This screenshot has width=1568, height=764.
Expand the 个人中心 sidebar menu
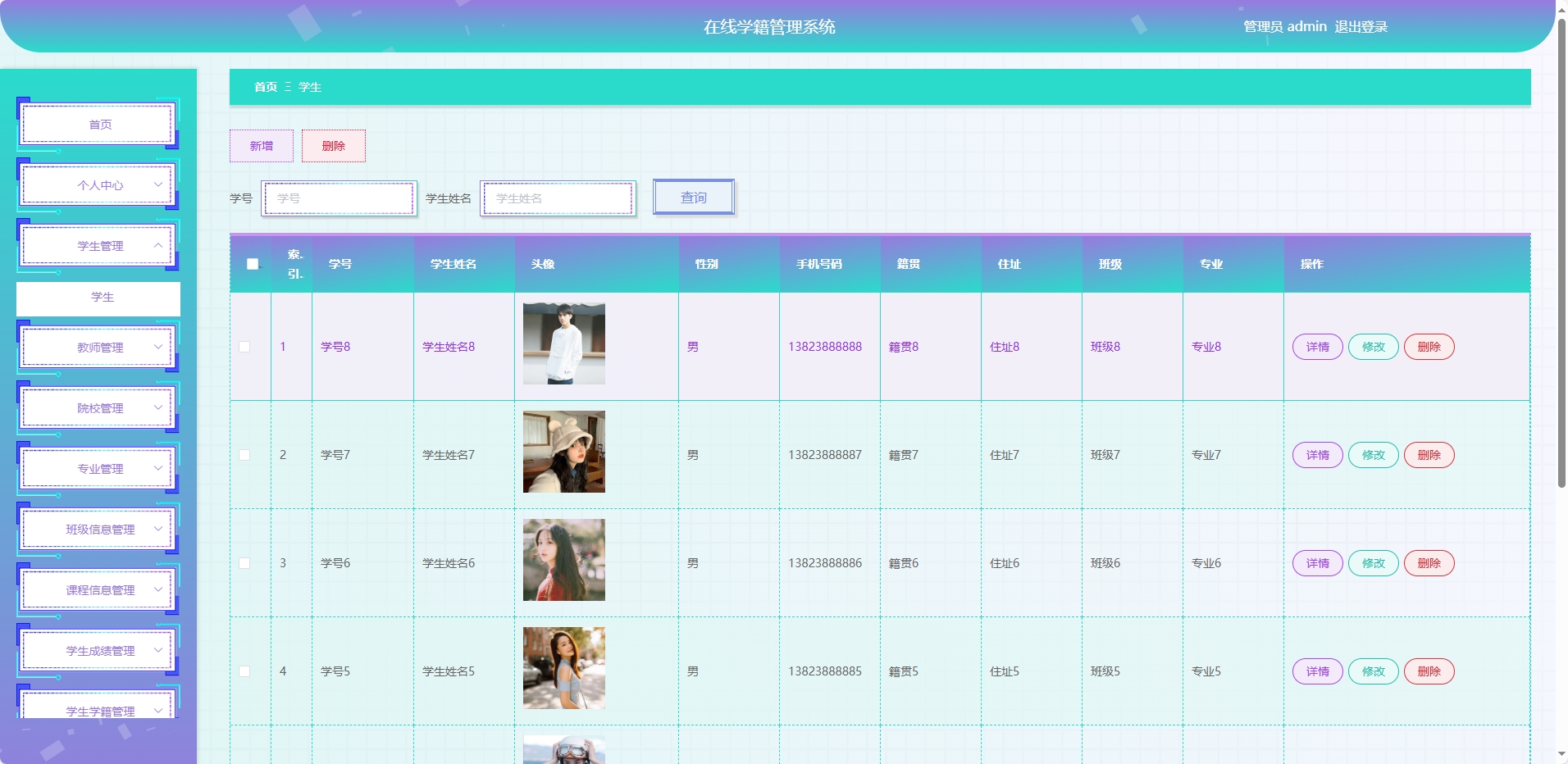pos(98,185)
